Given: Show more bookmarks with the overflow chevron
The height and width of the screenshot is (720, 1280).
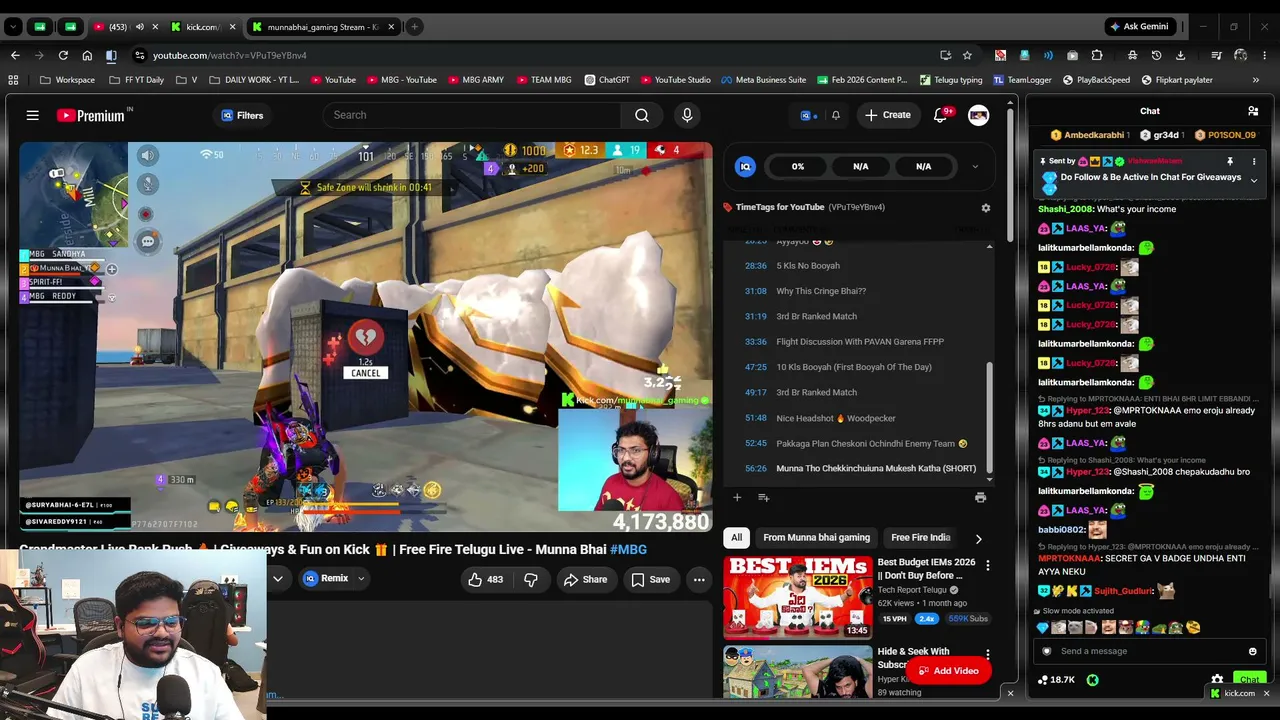Looking at the screenshot, I should click(1256, 80).
